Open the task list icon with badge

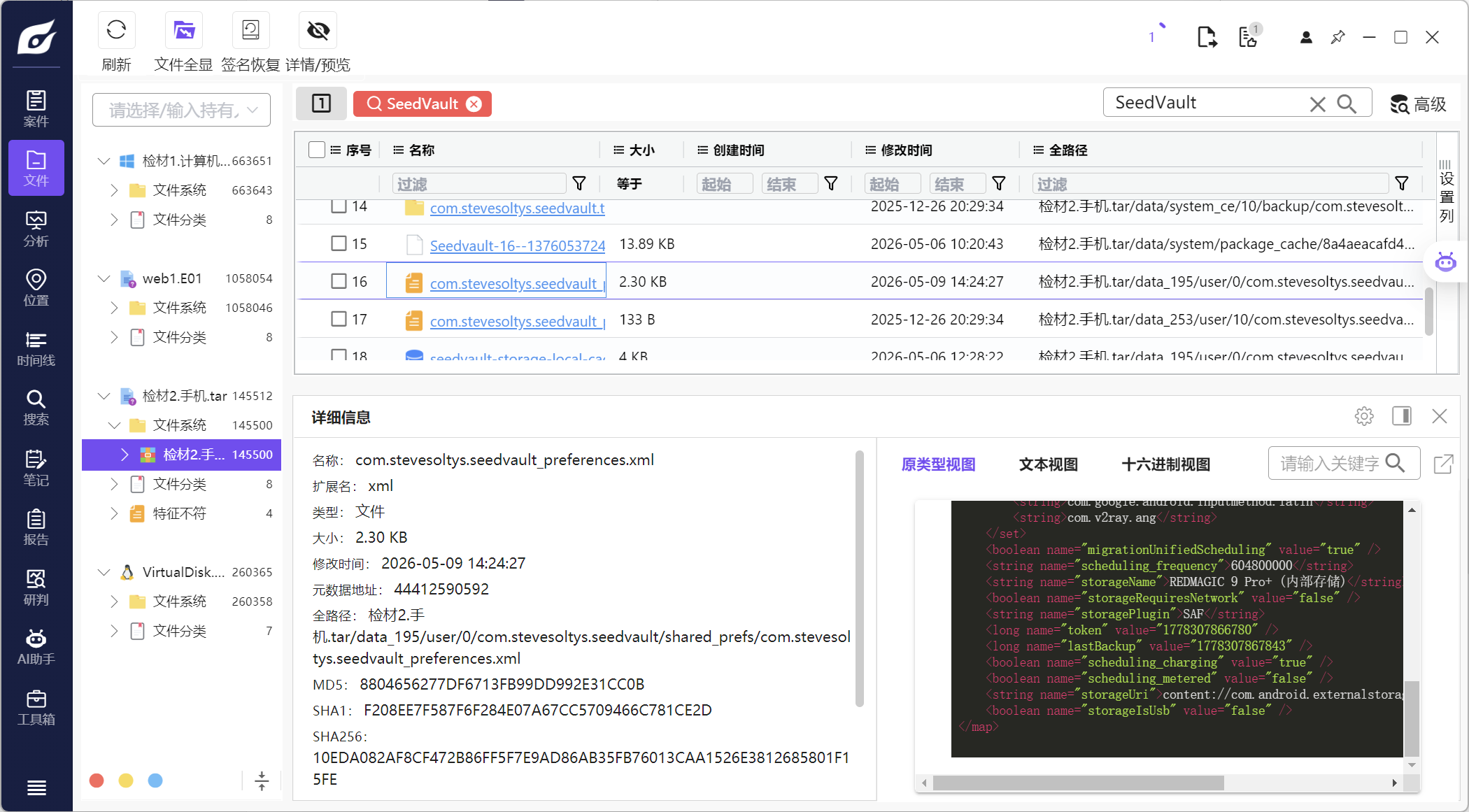click(1249, 36)
